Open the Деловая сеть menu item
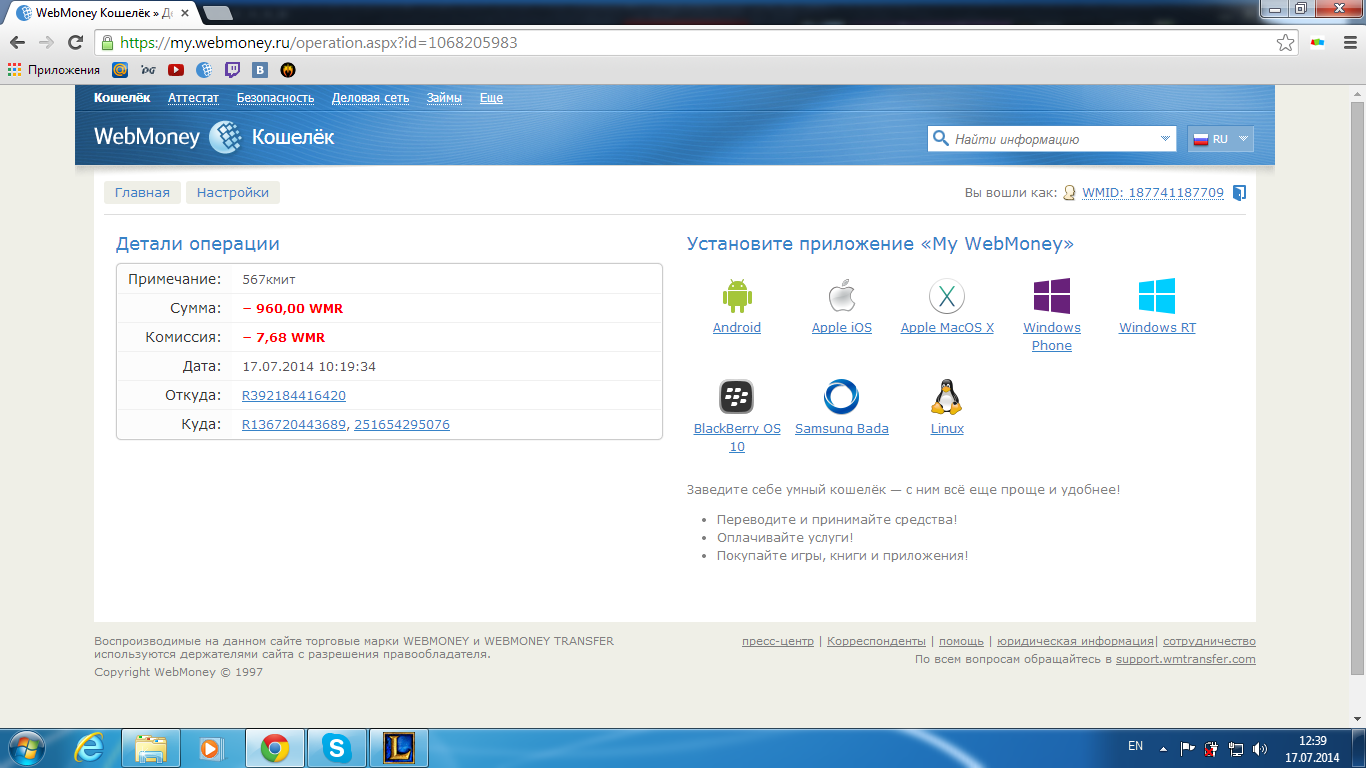1366x768 pixels. 370,98
